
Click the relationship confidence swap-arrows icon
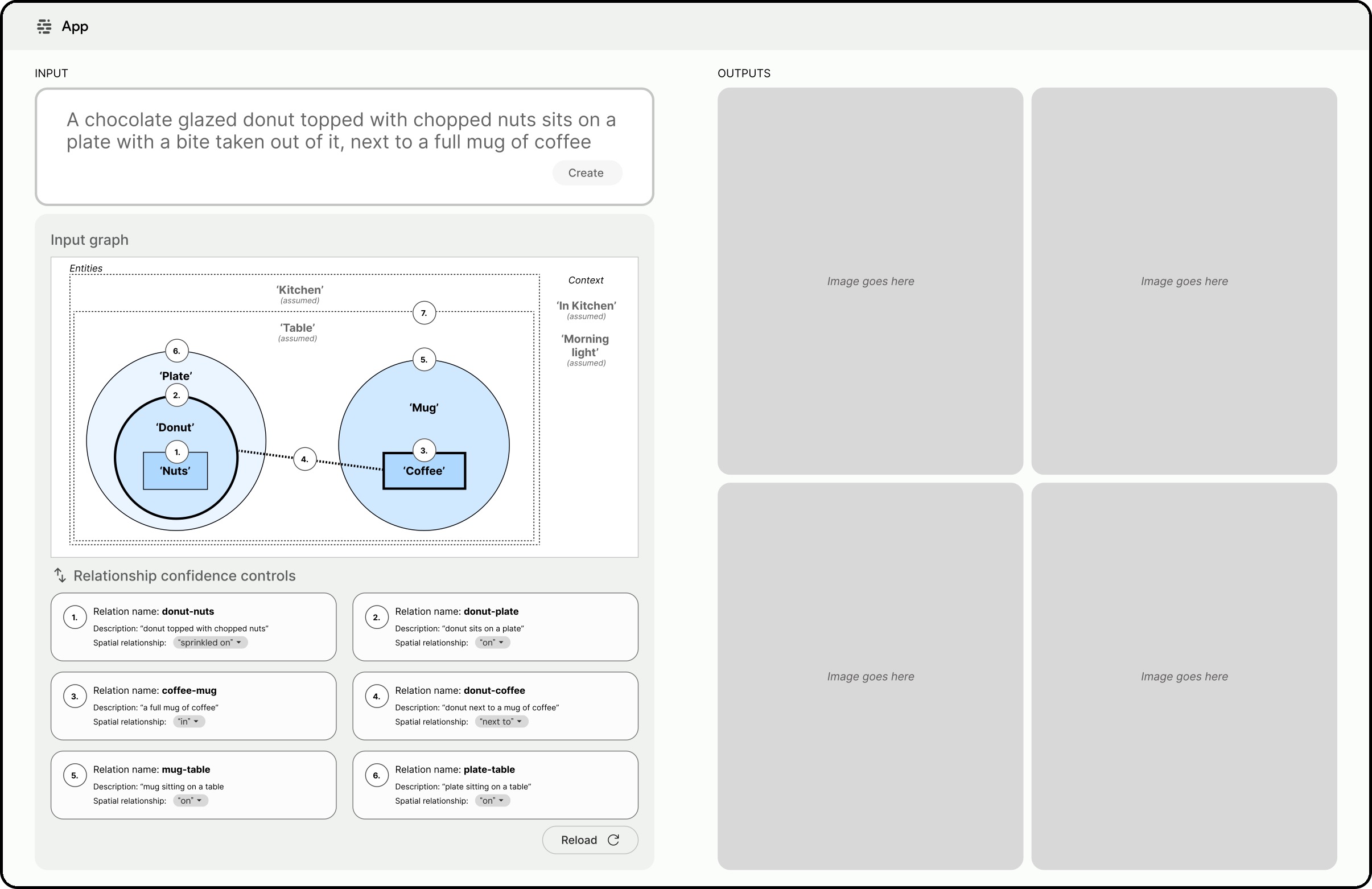(x=60, y=575)
